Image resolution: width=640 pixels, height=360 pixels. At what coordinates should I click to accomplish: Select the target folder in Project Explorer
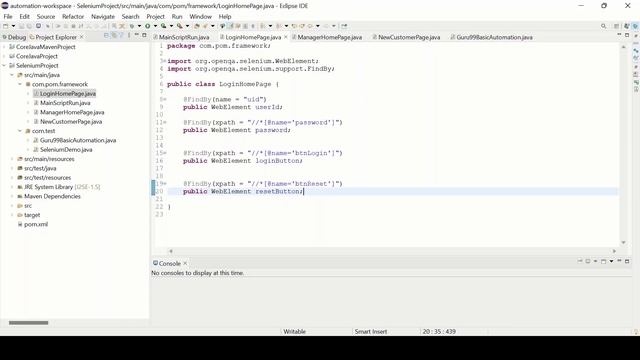tap(32, 215)
